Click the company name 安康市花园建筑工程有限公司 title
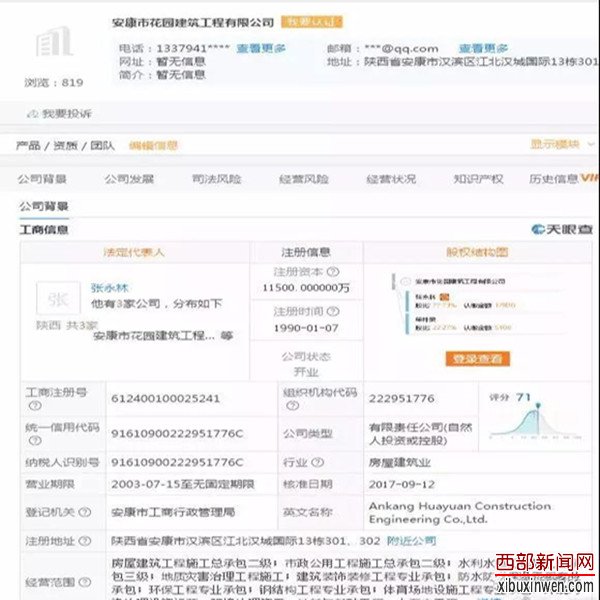This screenshot has width=600, height=600. pos(193,23)
